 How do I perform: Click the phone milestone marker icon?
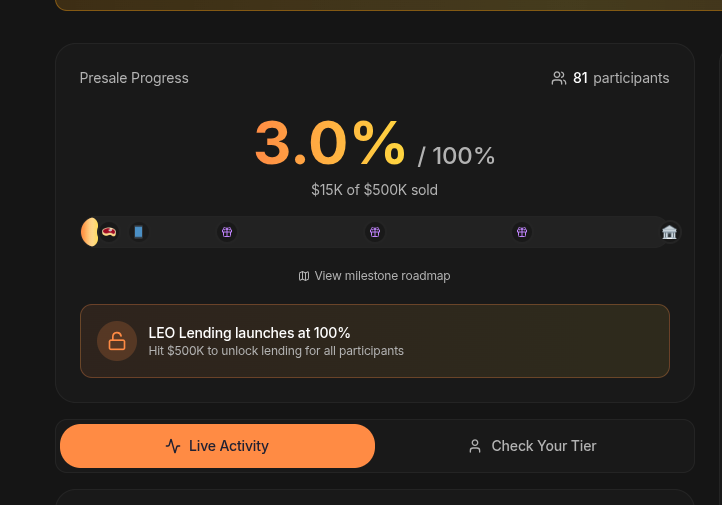[139, 232]
